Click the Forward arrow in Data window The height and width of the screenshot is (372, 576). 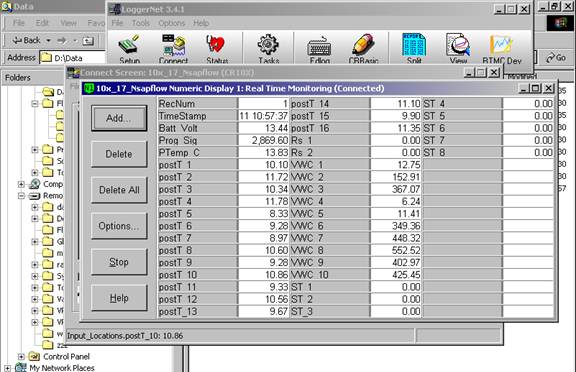click(62, 40)
